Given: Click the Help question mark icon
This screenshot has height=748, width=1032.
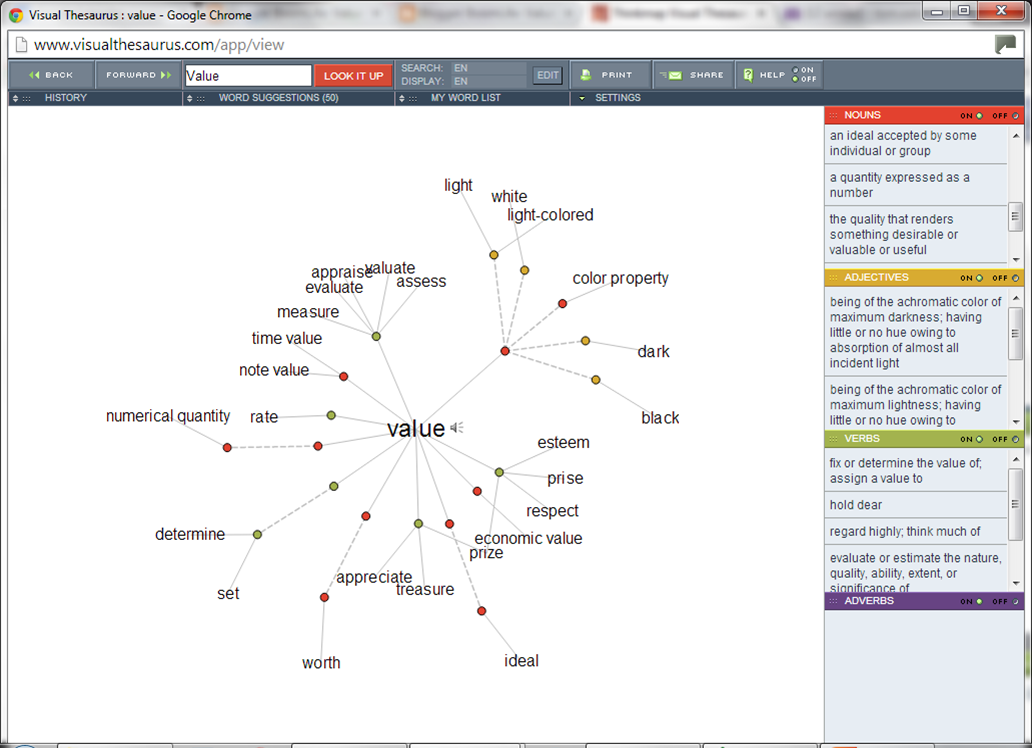Looking at the screenshot, I should [748, 75].
